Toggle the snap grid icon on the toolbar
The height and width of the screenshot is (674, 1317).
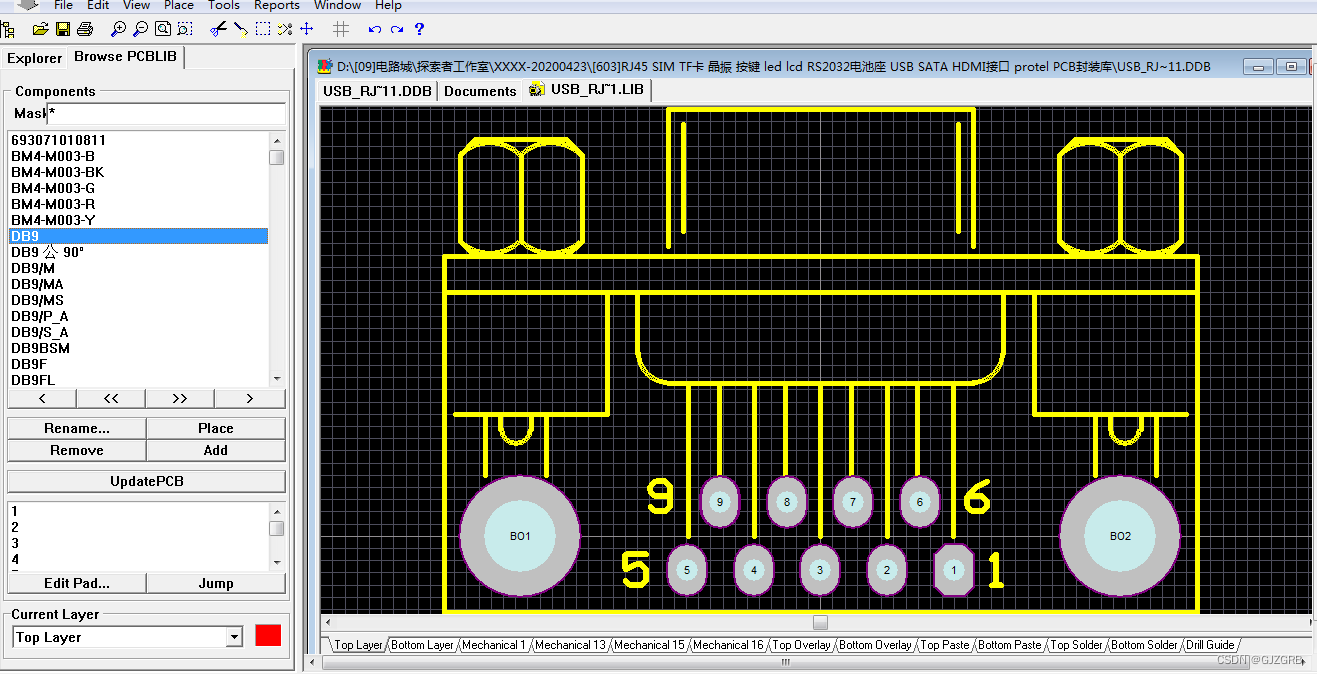click(x=340, y=29)
